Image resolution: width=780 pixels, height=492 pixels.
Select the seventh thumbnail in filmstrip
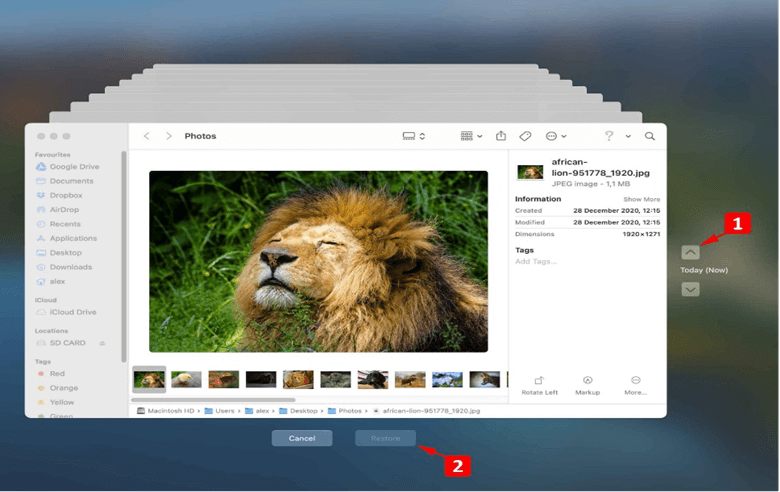coord(373,380)
